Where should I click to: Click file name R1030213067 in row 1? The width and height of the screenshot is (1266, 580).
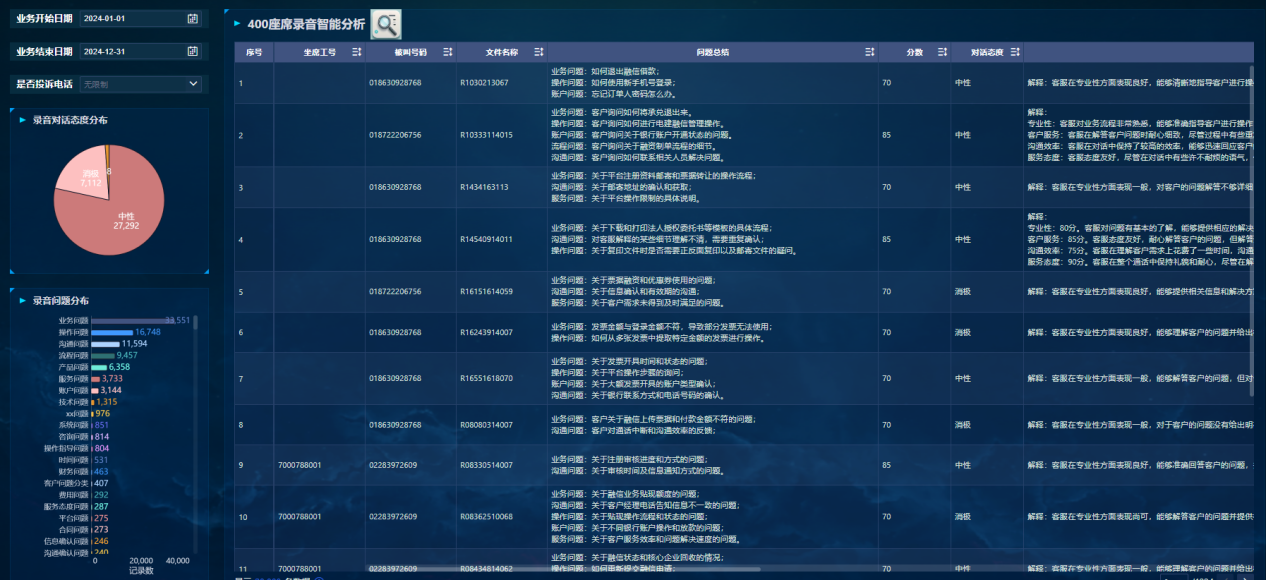click(x=484, y=83)
